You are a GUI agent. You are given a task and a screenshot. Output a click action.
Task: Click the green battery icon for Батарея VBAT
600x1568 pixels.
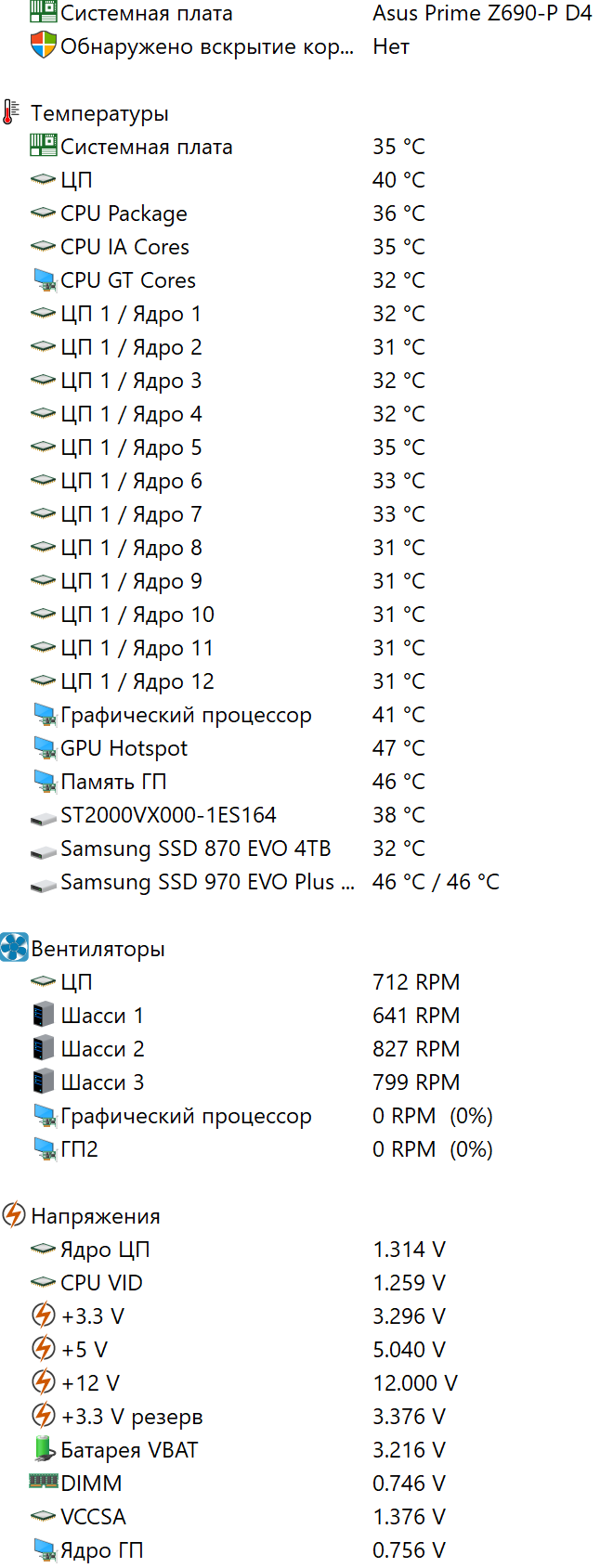pos(44,1449)
